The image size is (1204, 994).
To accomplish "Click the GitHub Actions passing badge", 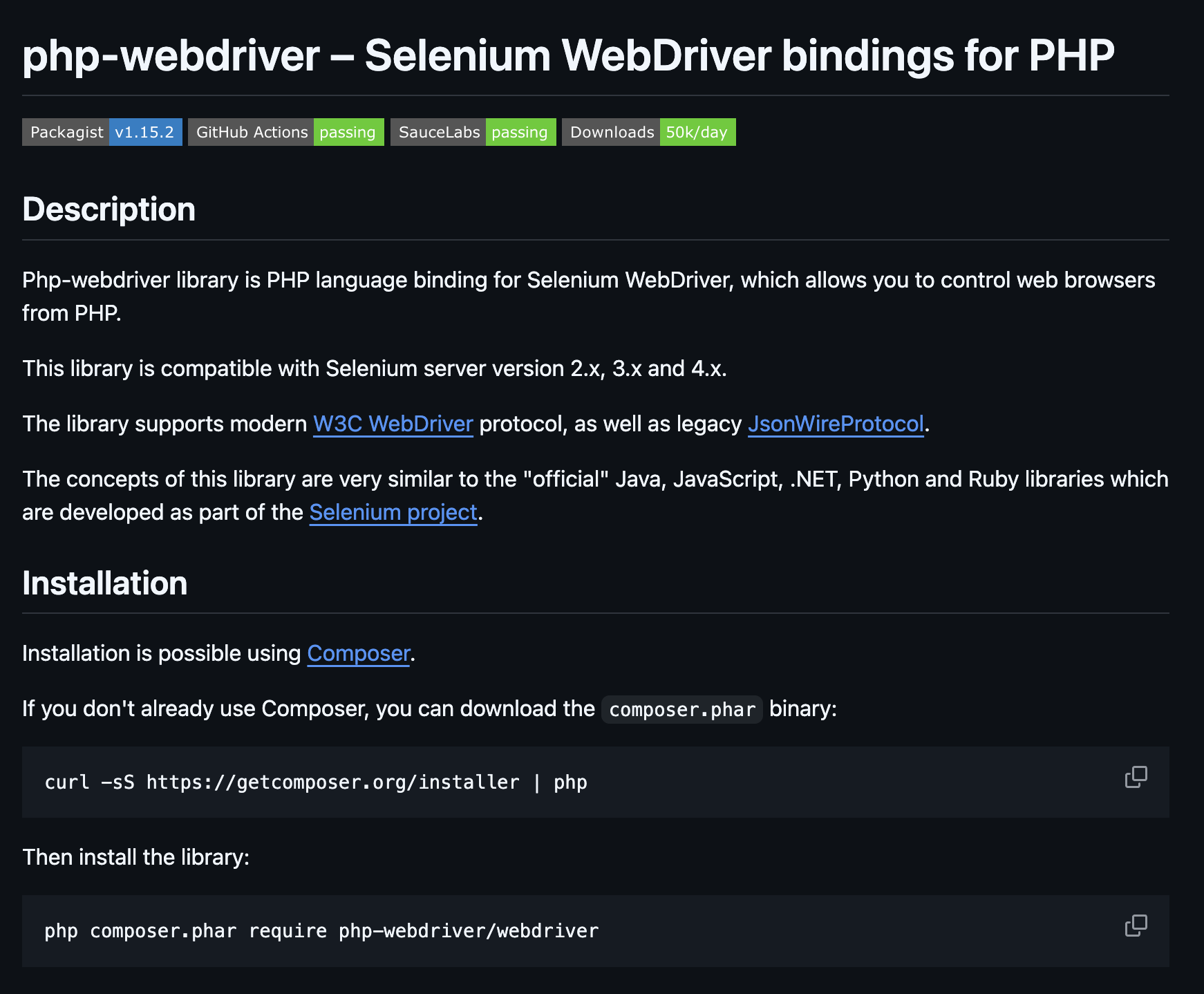I will coord(252,132).
